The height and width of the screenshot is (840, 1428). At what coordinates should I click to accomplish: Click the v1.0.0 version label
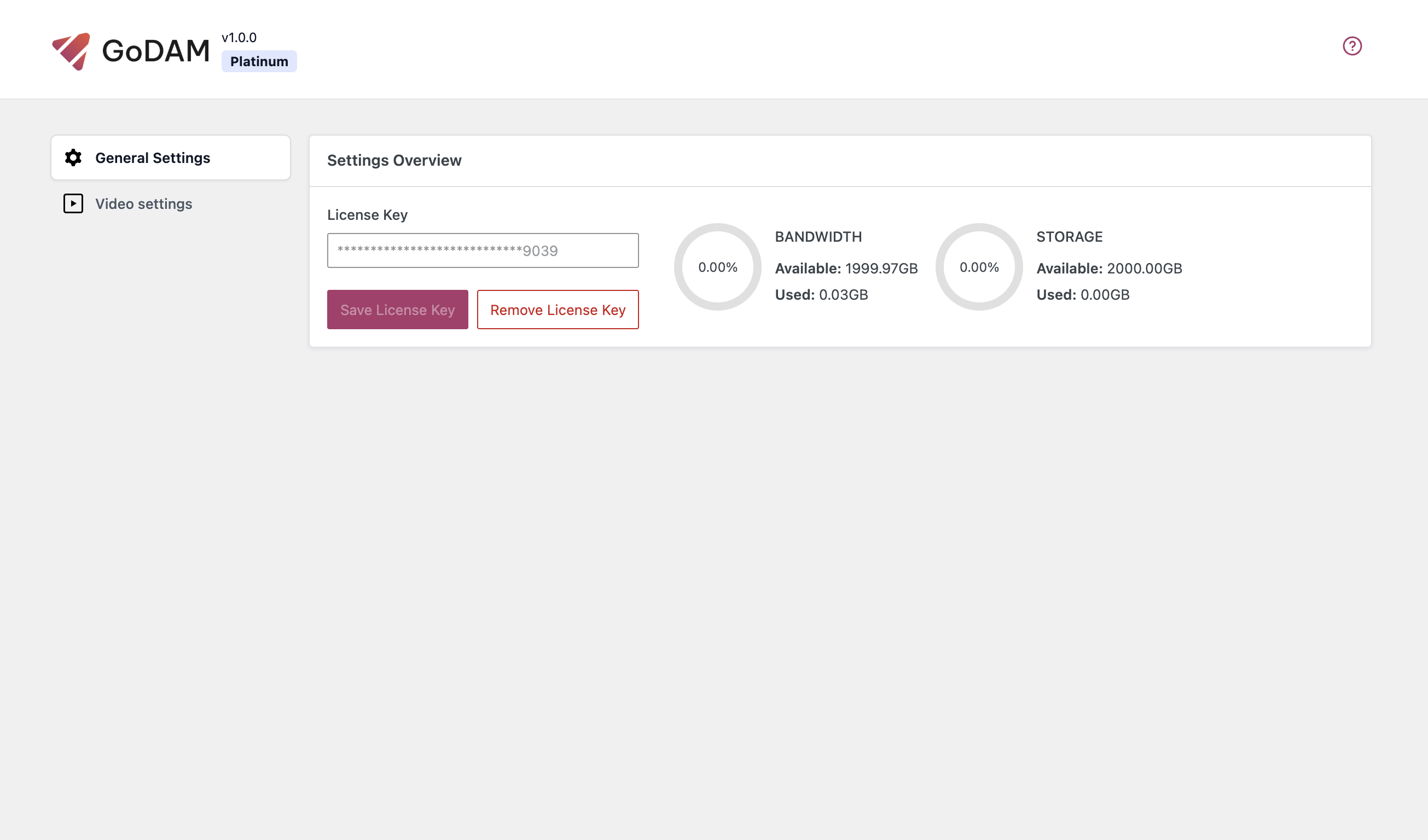click(x=238, y=37)
